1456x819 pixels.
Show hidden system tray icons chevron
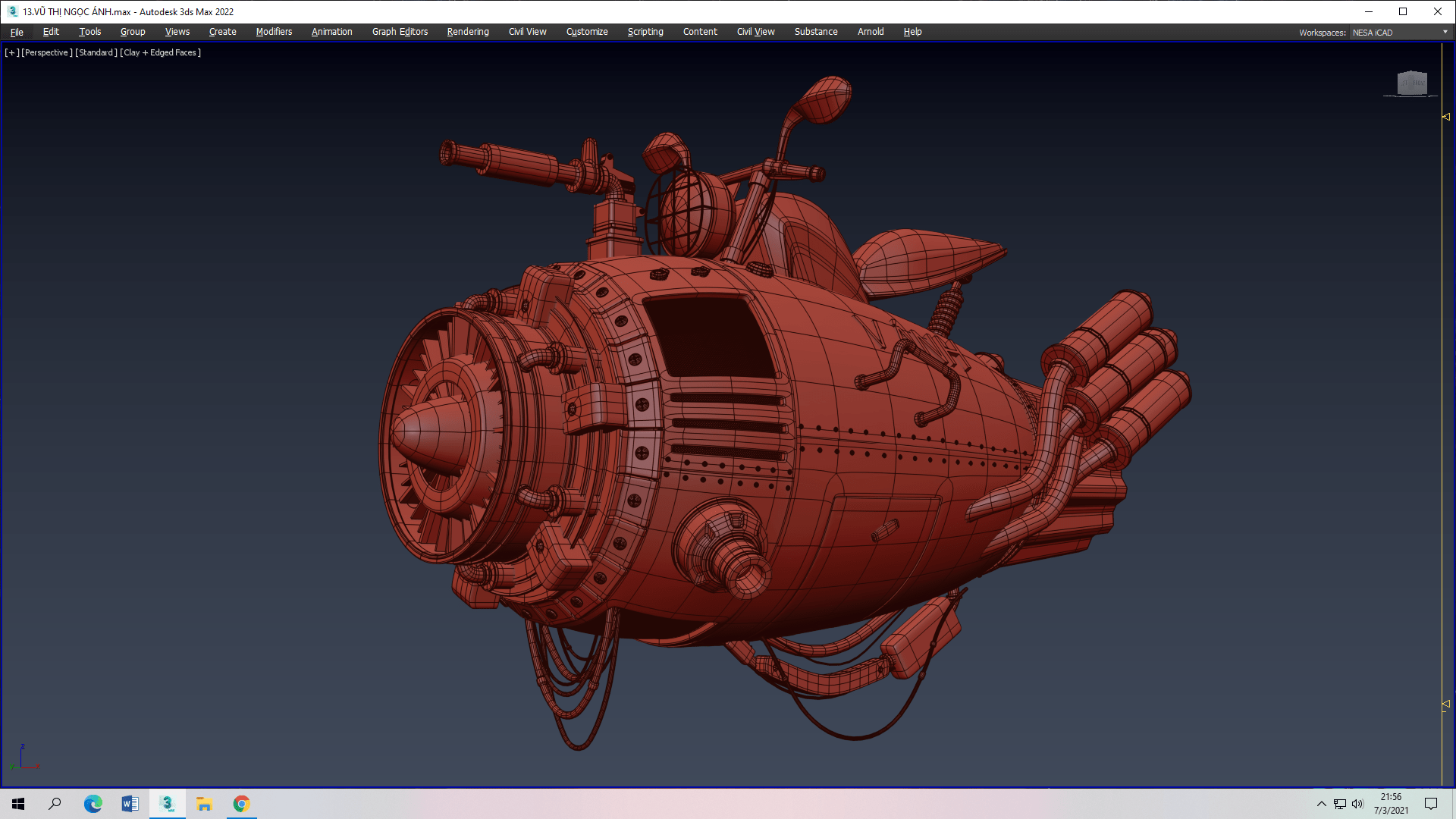[1322, 804]
